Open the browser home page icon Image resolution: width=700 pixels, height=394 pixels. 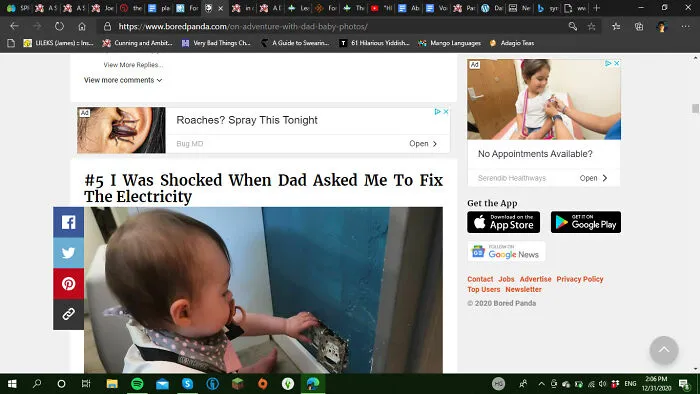[x=82, y=26]
